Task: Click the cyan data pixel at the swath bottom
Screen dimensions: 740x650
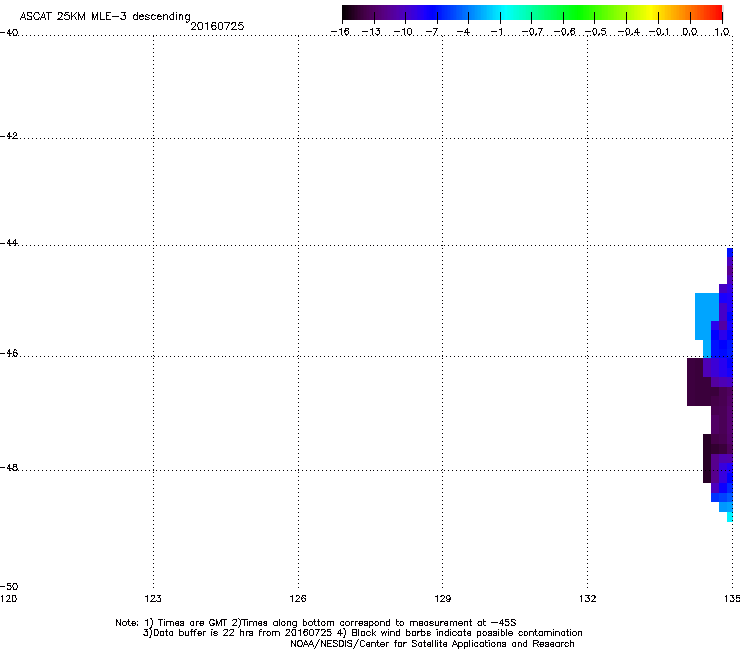Action: tap(730, 517)
